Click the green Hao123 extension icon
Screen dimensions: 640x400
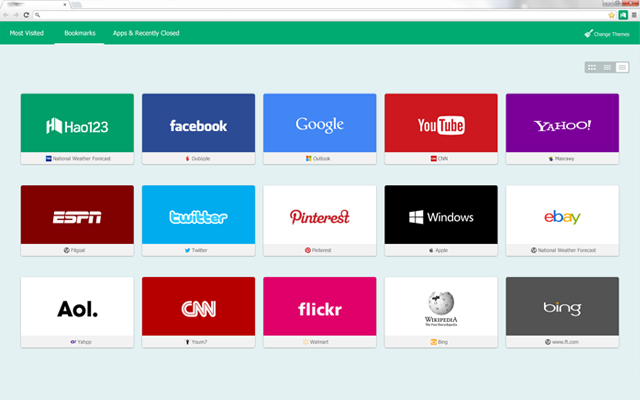coord(623,15)
